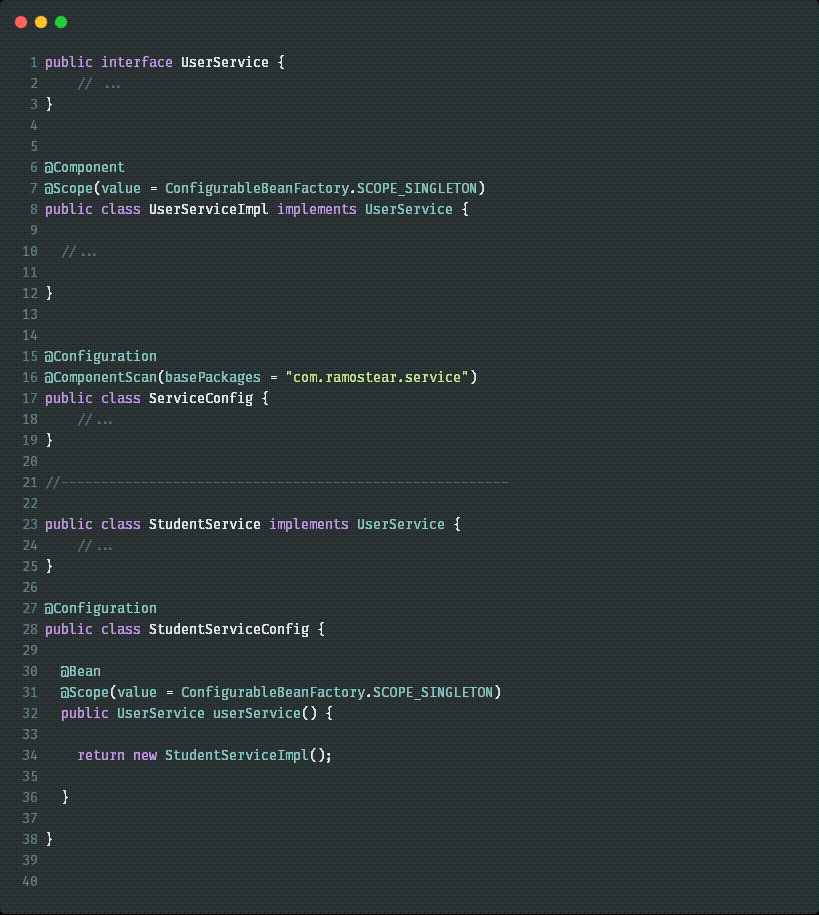Click the @Scope annotation on line 7
This screenshot has height=915, width=819.
point(68,188)
